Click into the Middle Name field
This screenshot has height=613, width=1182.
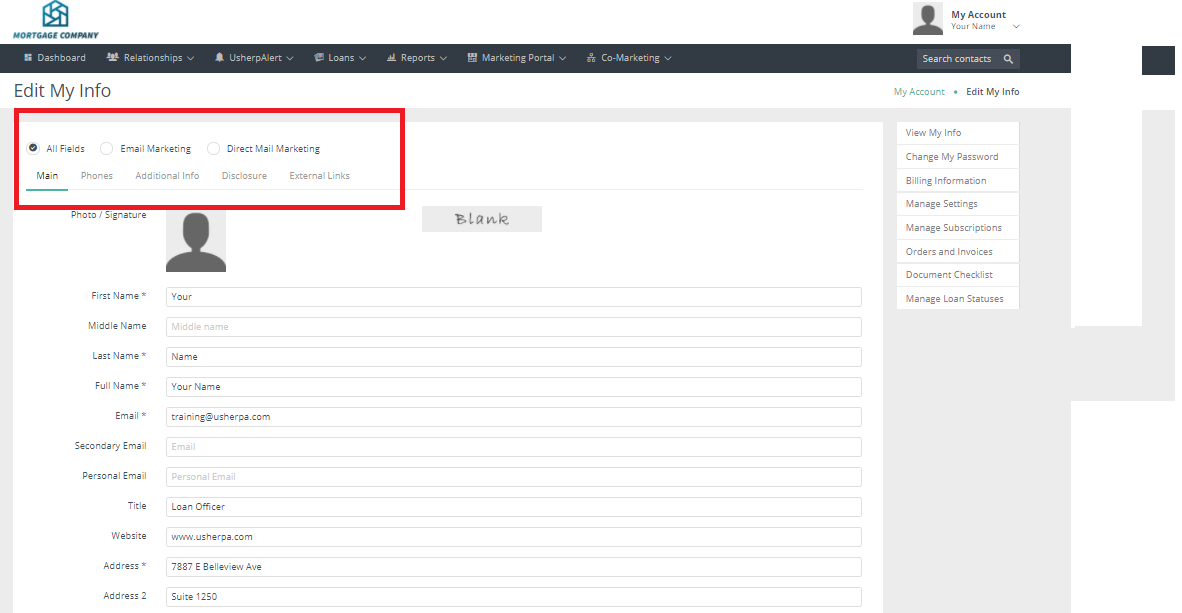click(513, 327)
